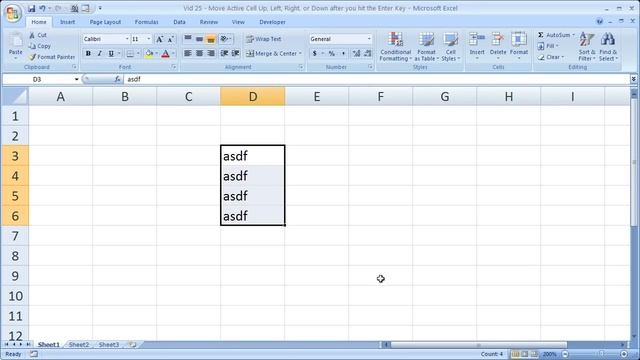Apply red font color
The height and width of the screenshot is (360, 640).
[165, 53]
